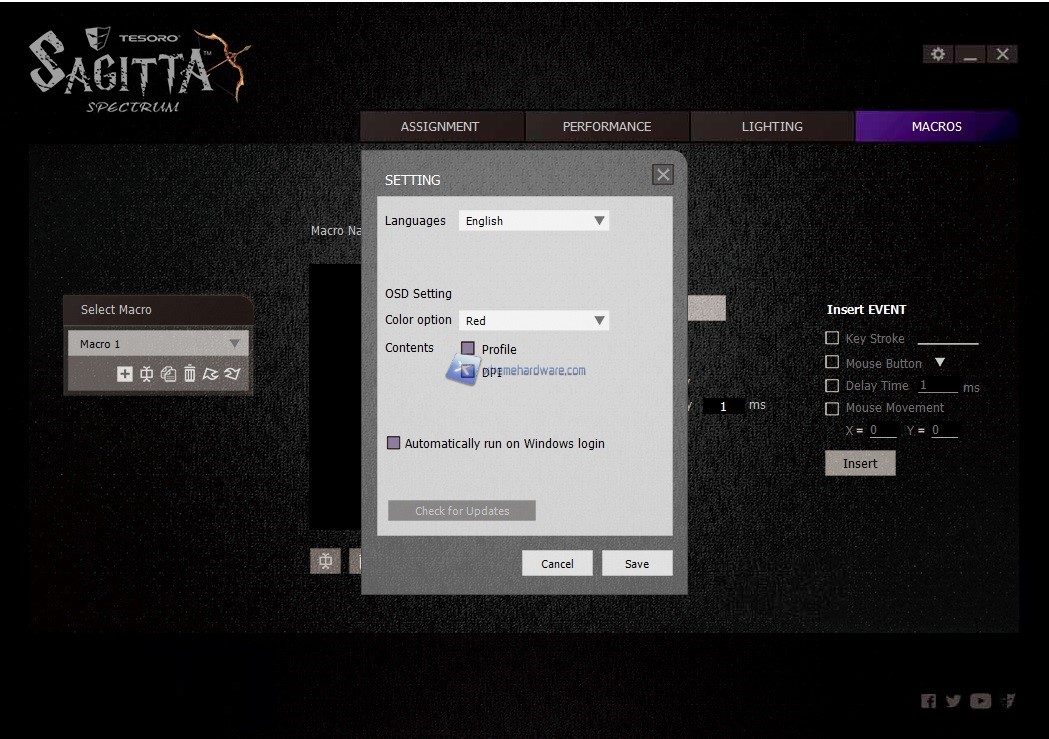
Task: Open the YouTube link icon
Action: 980,701
